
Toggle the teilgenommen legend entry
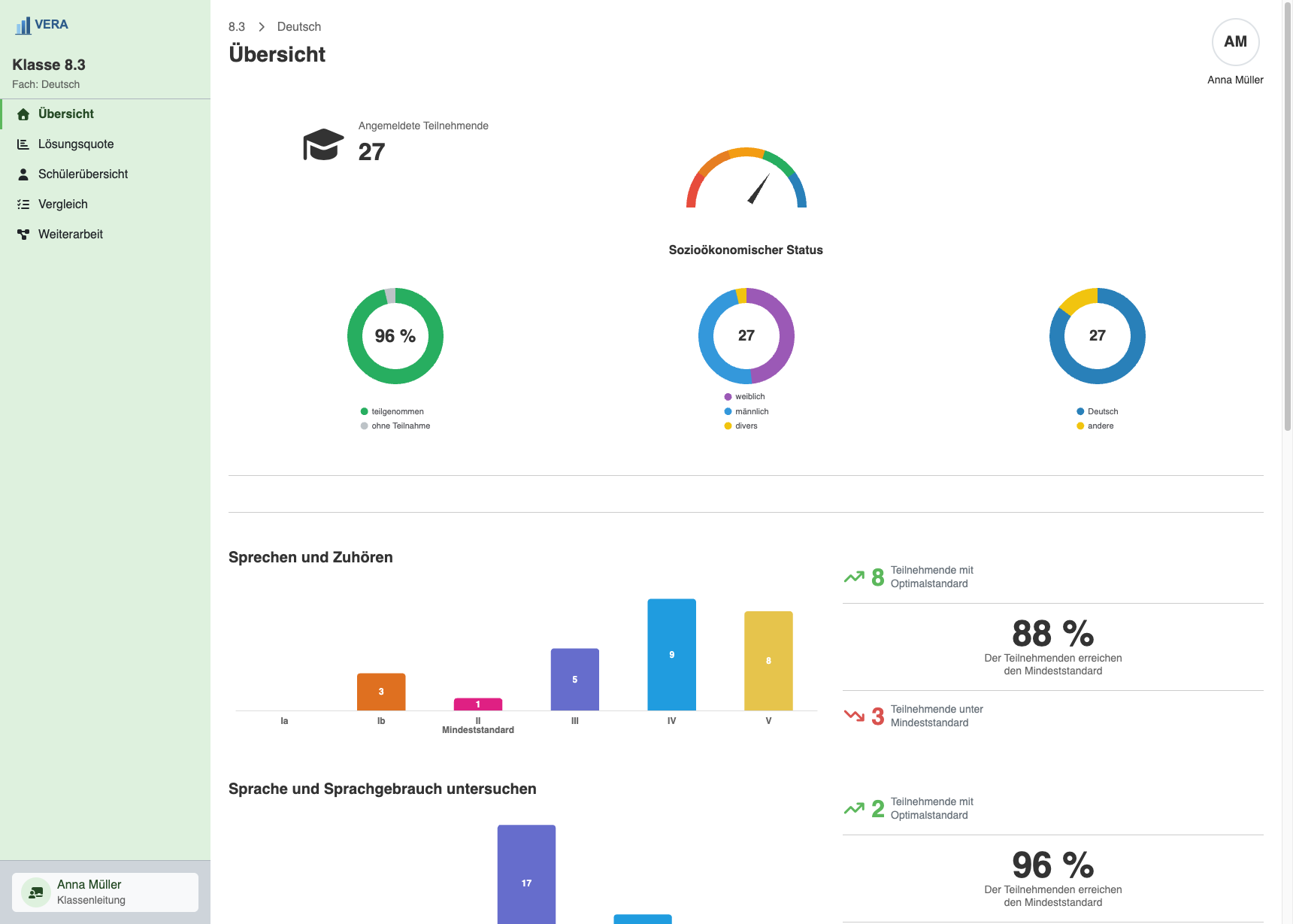coord(392,412)
